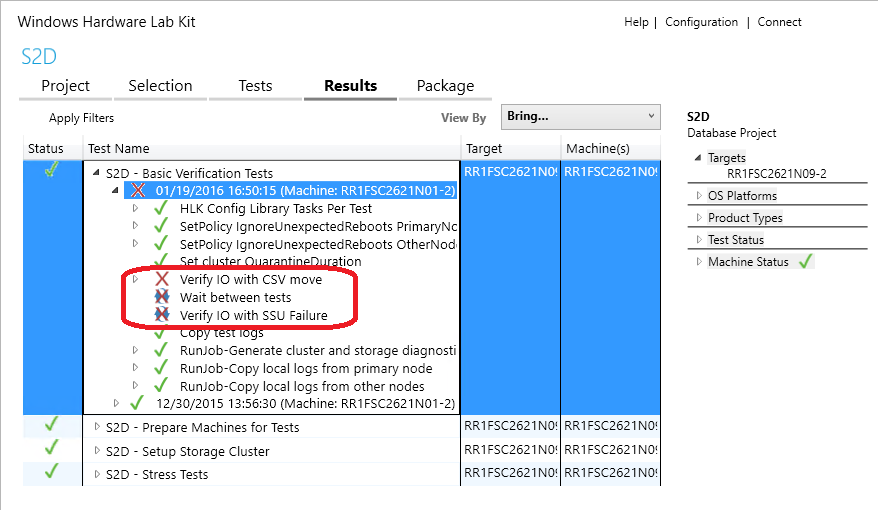
Task: Click red X icon for Verify IO with CSV move
Action: [x=162, y=279]
